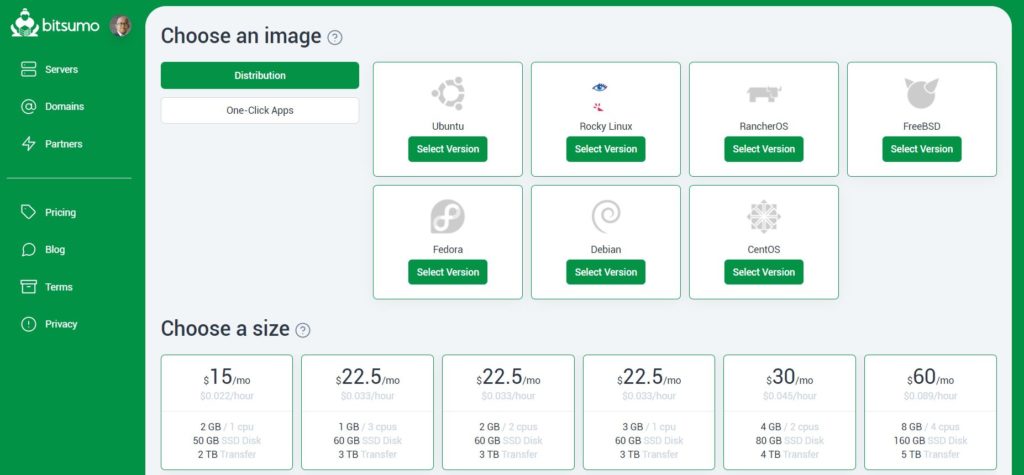Click the bitsumo brand name text

pyautogui.click(x=71, y=26)
